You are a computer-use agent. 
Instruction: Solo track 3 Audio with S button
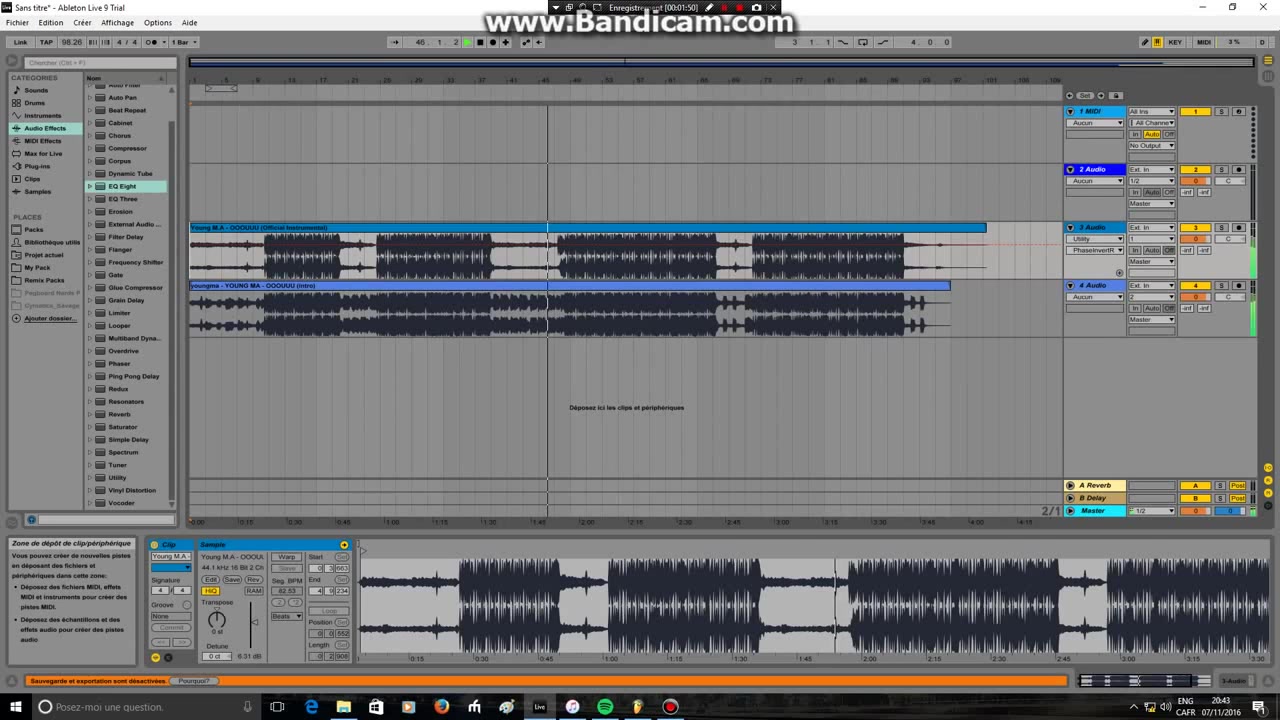click(1221, 228)
